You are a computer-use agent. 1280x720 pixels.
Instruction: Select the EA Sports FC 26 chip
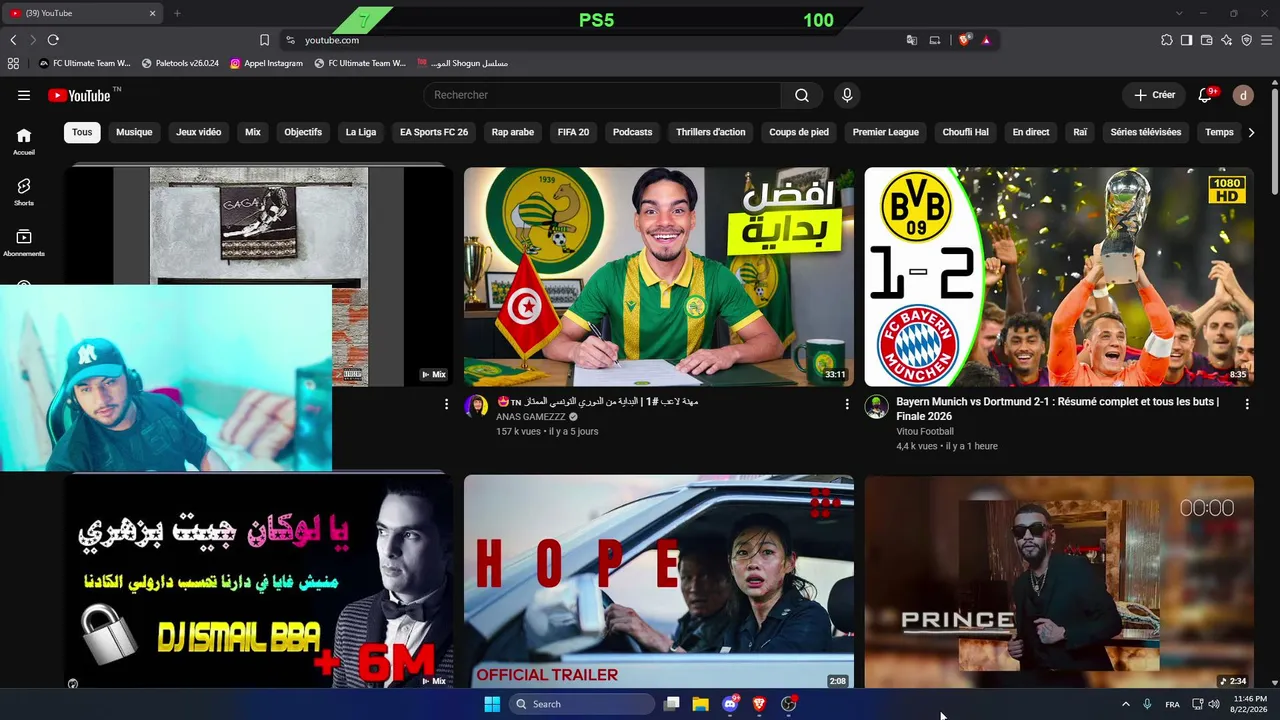[x=434, y=132]
